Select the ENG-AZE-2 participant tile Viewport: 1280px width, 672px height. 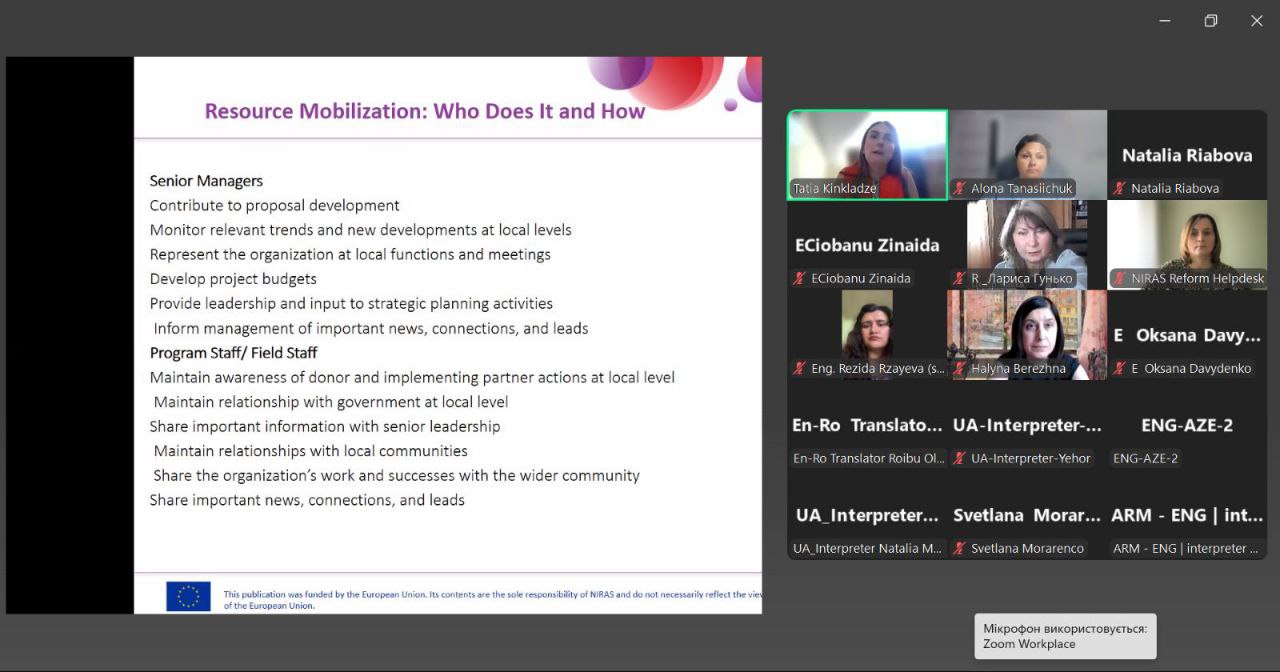point(1187,425)
